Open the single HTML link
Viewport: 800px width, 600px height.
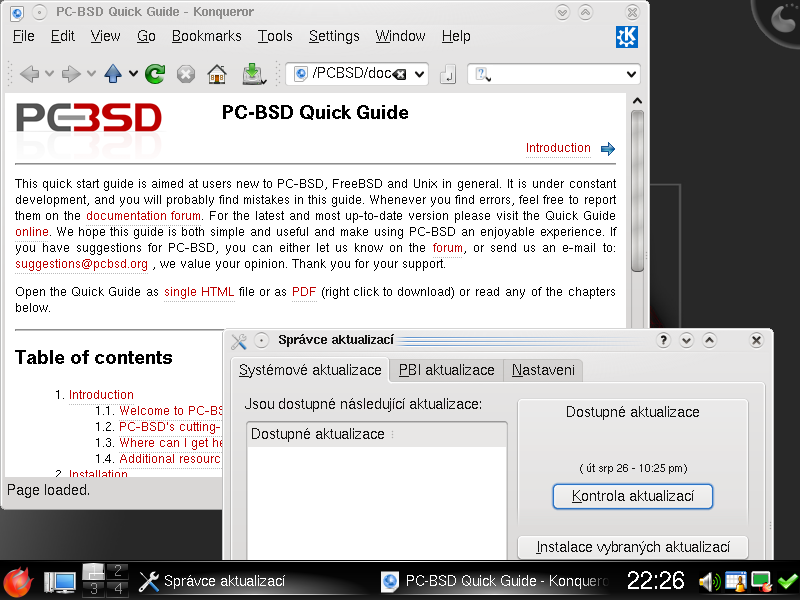[199, 292]
